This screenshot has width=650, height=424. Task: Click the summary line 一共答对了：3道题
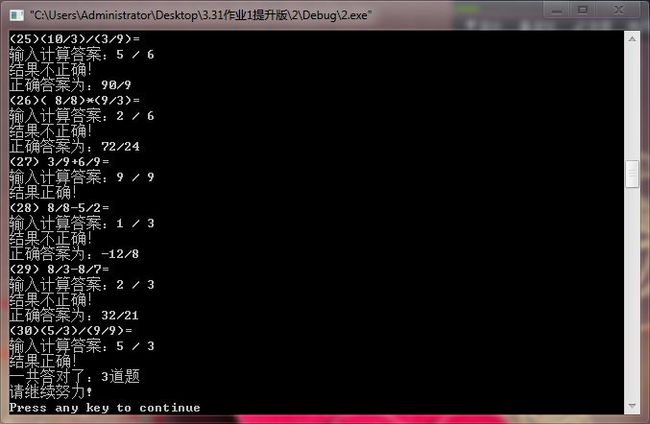click(x=75, y=377)
